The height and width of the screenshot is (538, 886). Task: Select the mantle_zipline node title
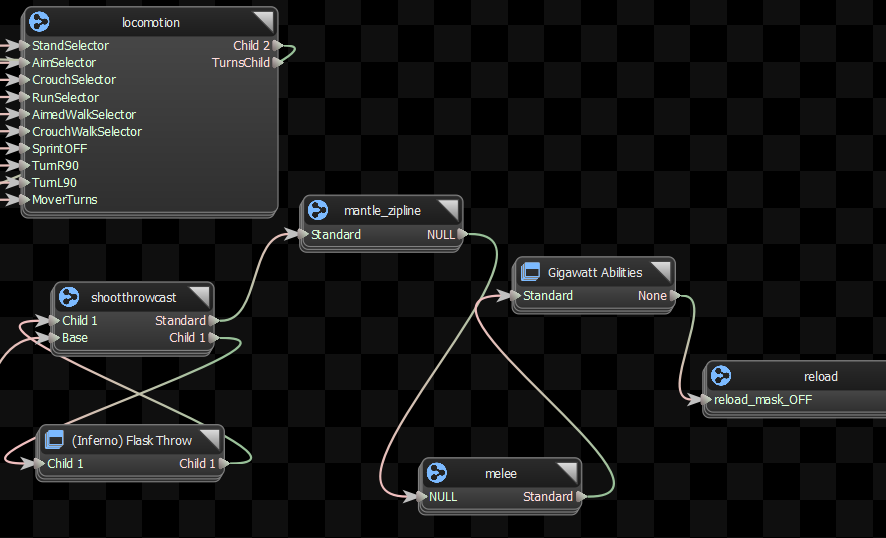(383, 211)
